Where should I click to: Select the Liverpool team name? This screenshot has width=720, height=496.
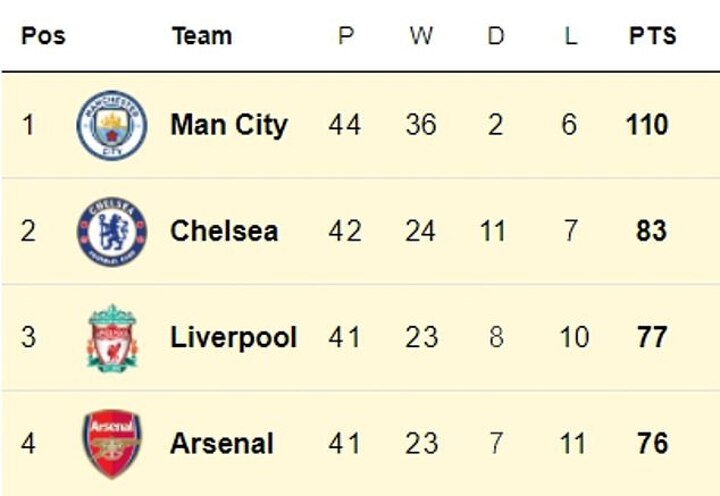(x=234, y=337)
